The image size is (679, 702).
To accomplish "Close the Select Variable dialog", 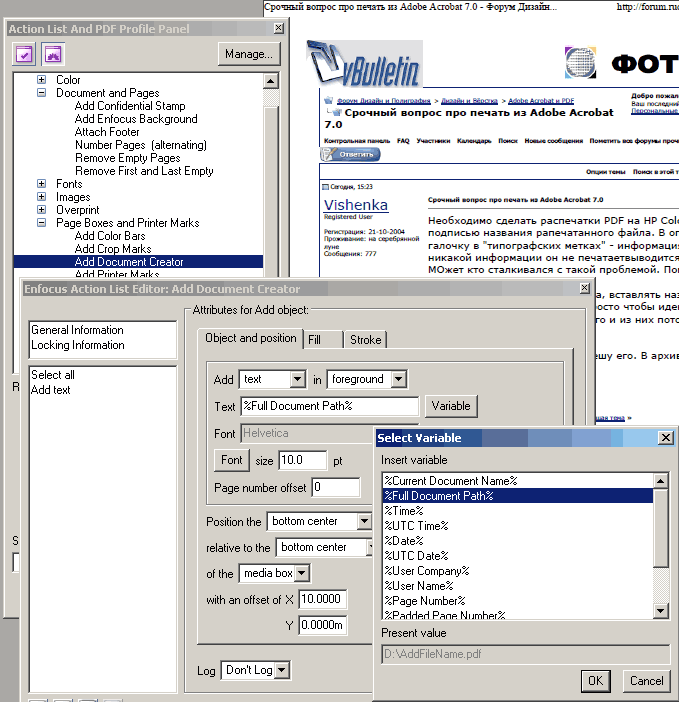I will tap(666, 438).
